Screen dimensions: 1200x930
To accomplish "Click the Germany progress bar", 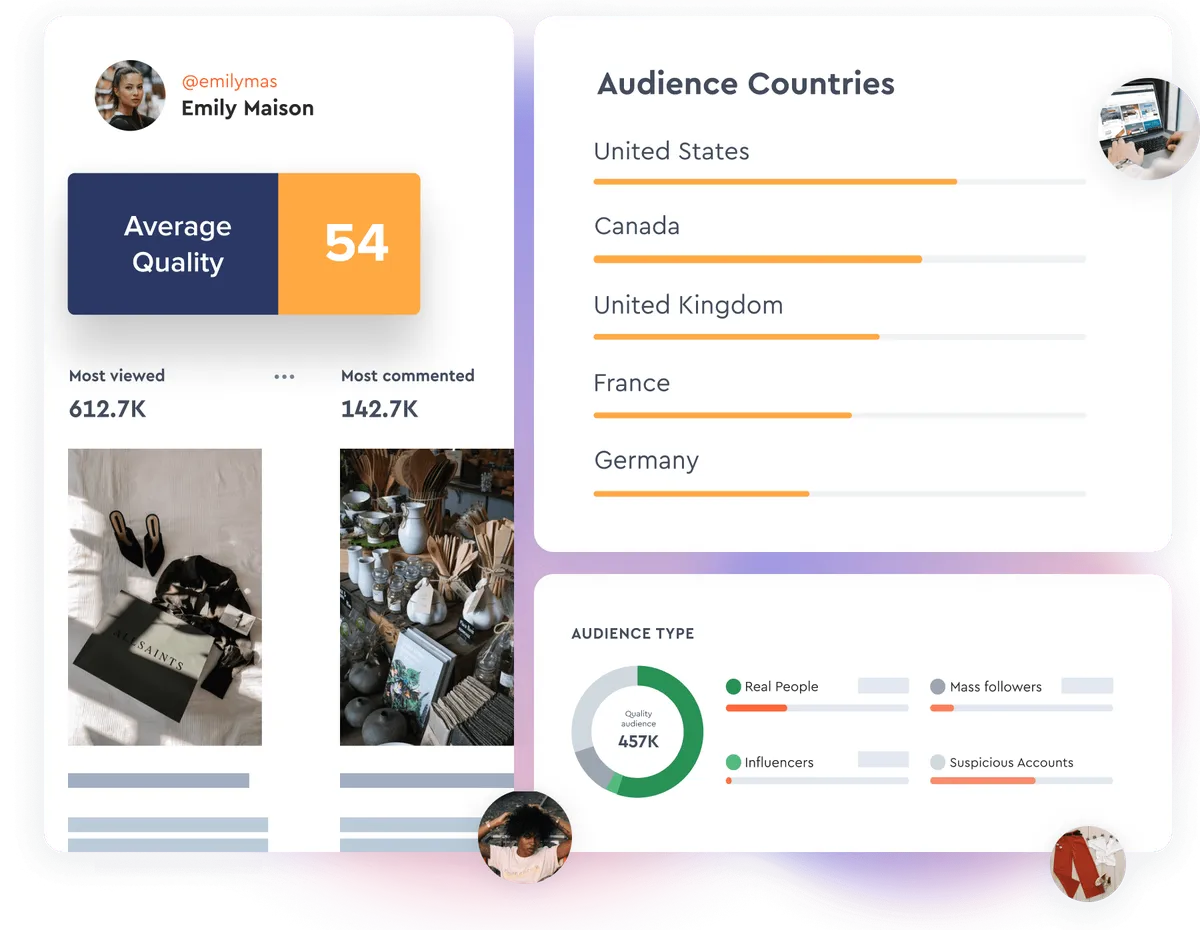I will pos(839,493).
